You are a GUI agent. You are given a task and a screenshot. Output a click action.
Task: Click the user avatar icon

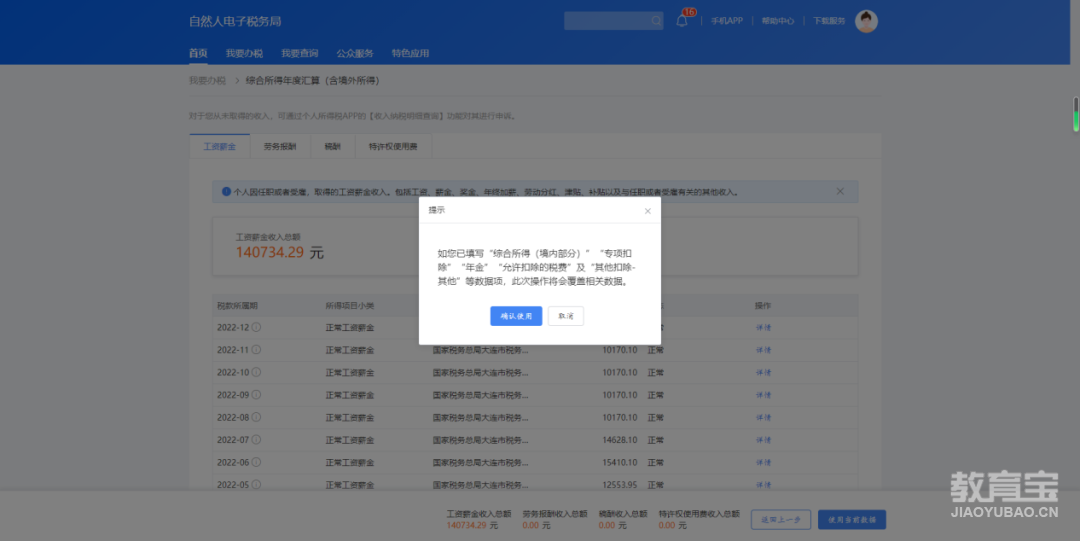tap(866, 21)
